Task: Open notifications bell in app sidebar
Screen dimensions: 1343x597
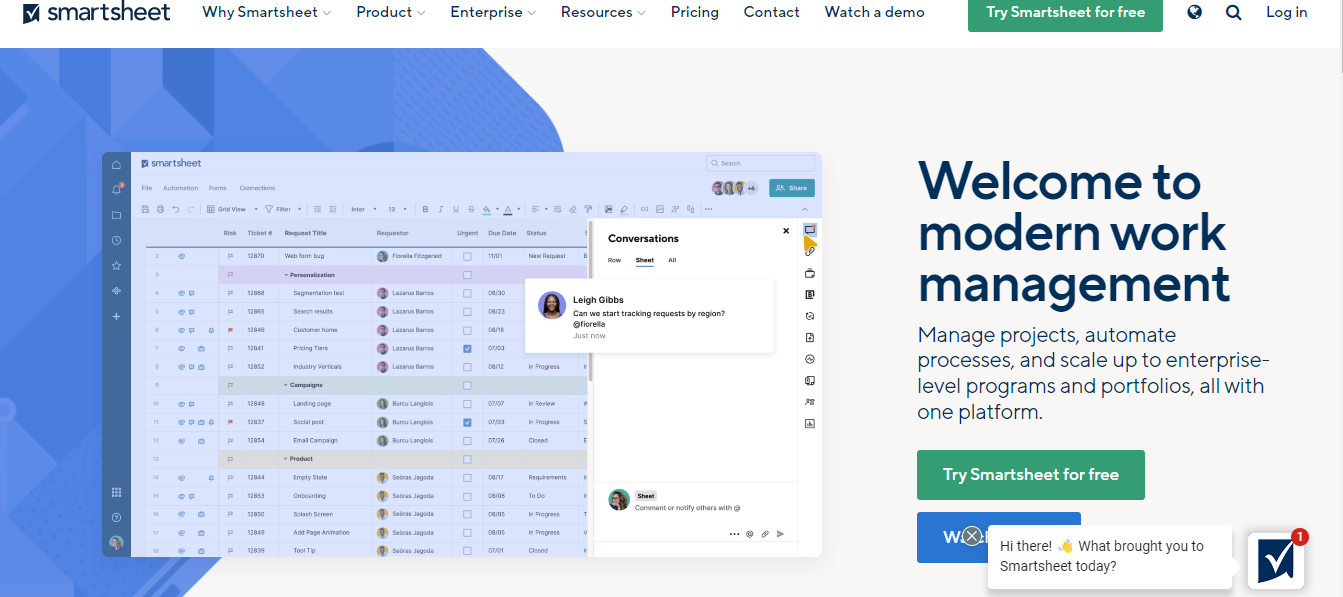Action: click(116, 189)
